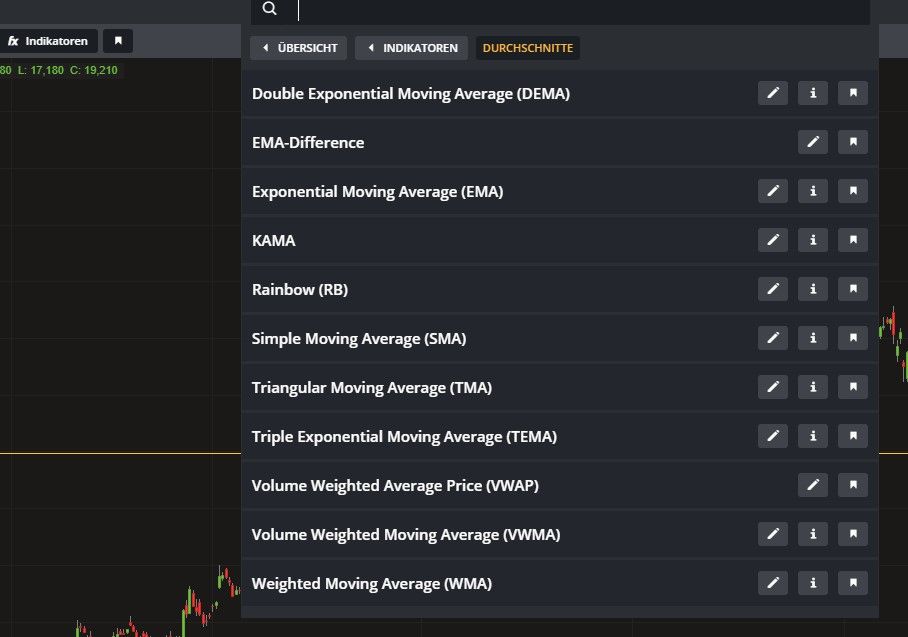Select the DURCHSCHNITTE tab
The height and width of the screenshot is (637, 908).
pyautogui.click(x=527, y=48)
